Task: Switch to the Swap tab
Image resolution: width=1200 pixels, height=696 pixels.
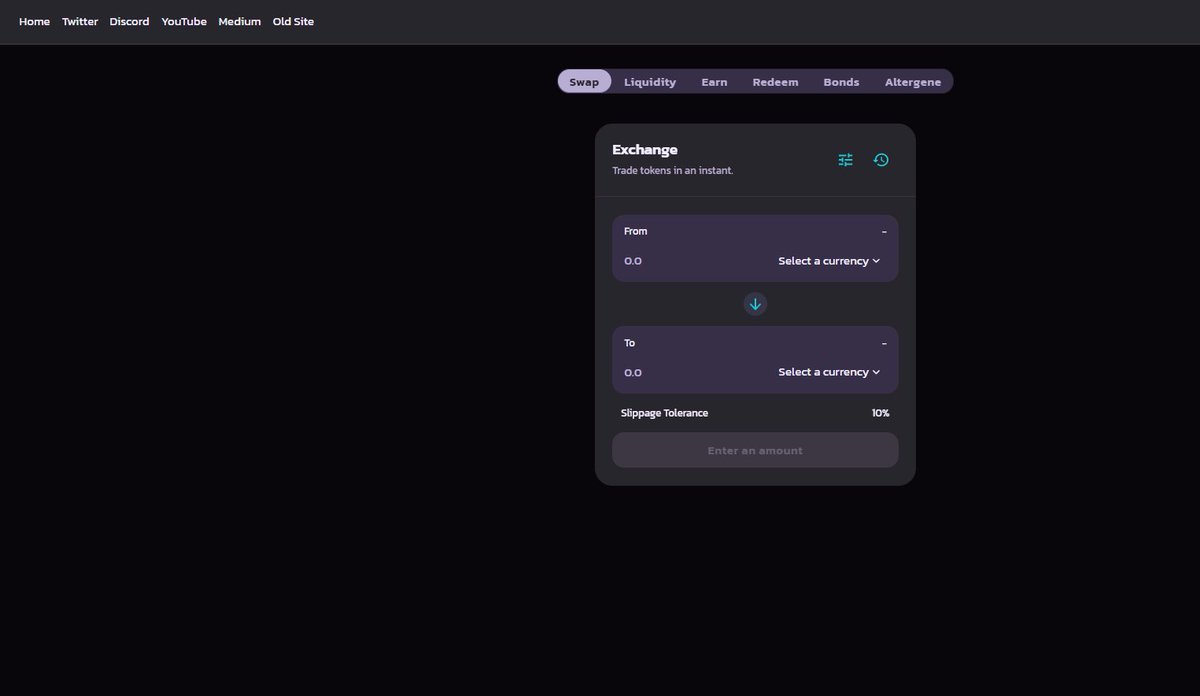Action: [584, 82]
